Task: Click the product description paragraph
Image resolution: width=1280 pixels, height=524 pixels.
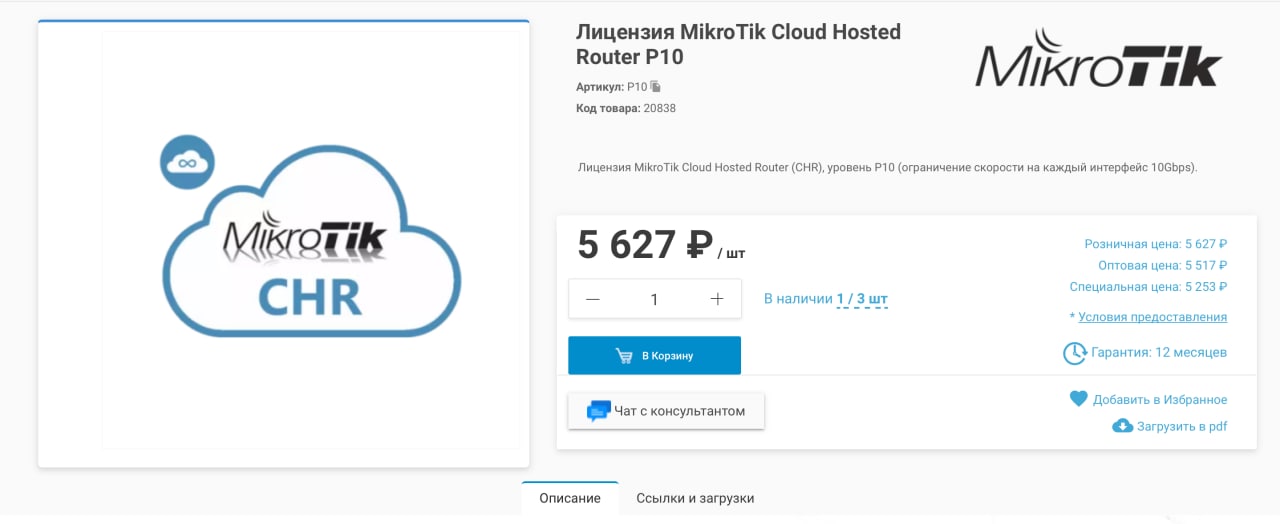Action: coord(888,167)
